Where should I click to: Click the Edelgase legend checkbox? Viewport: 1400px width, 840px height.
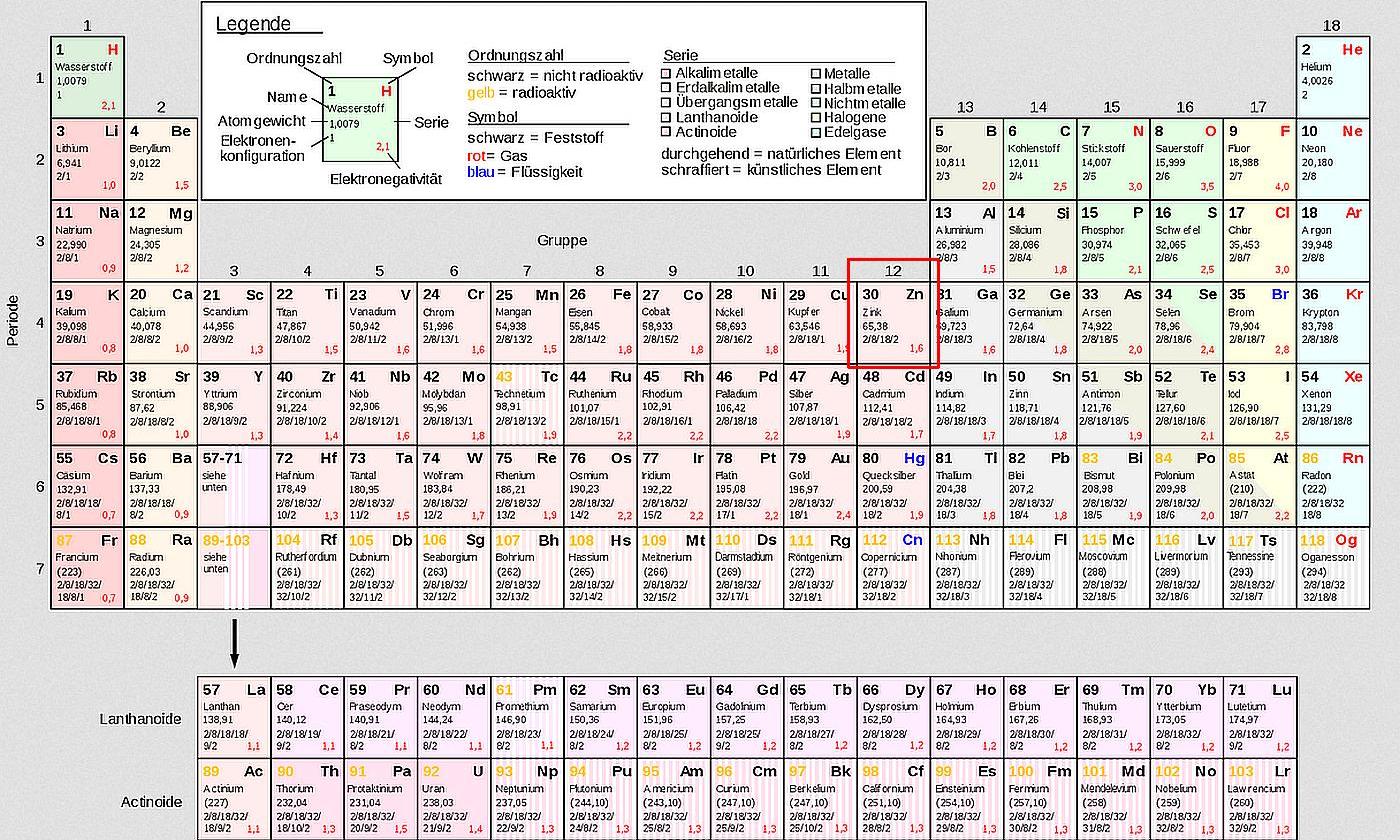click(815, 133)
